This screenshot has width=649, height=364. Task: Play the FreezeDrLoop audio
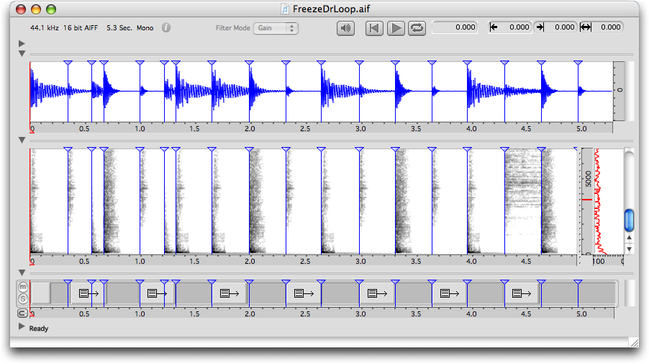(x=396, y=28)
